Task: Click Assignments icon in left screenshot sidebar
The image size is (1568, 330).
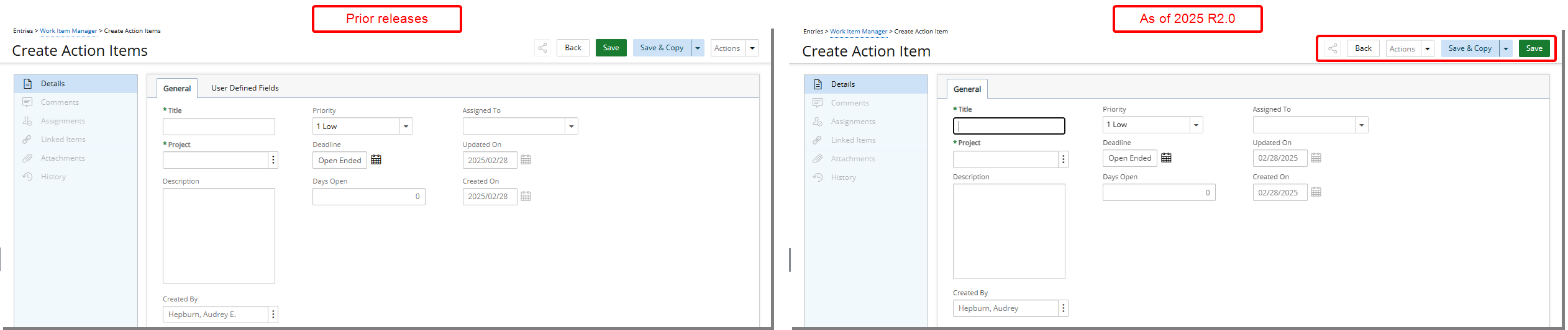Action: [27, 121]
